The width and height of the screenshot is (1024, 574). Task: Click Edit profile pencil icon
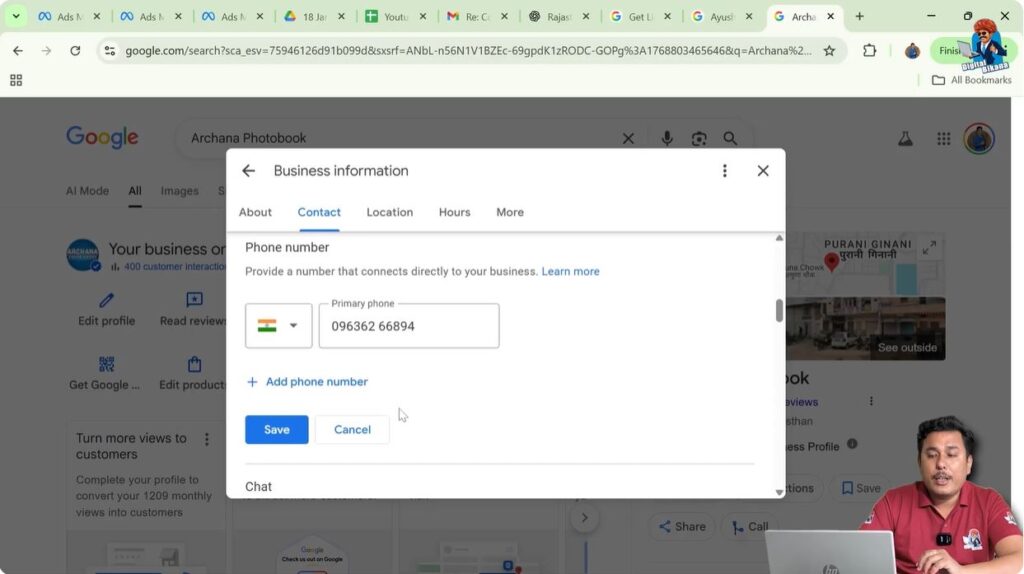pos(106,300)
